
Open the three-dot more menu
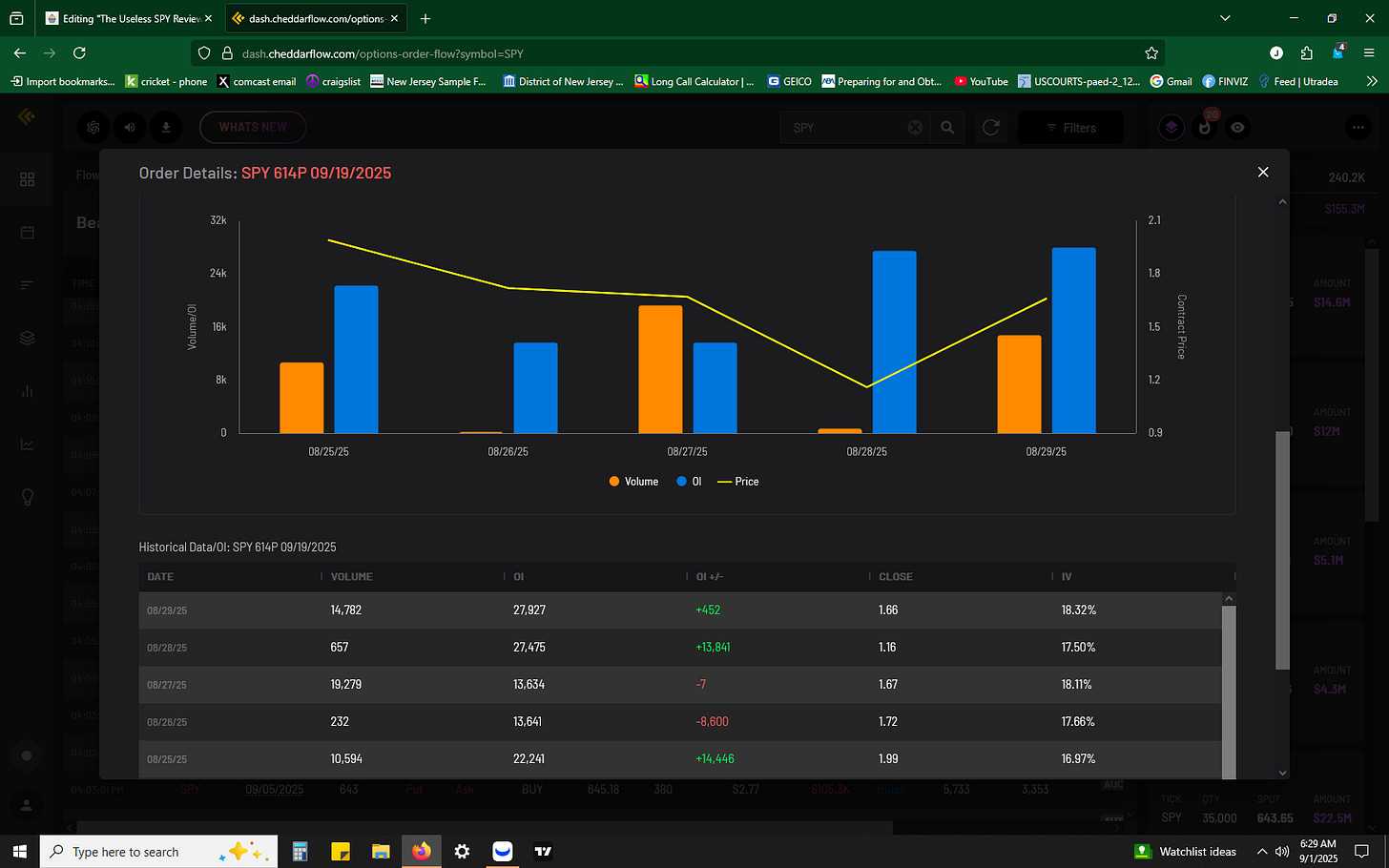click(x=1358, y=127)
